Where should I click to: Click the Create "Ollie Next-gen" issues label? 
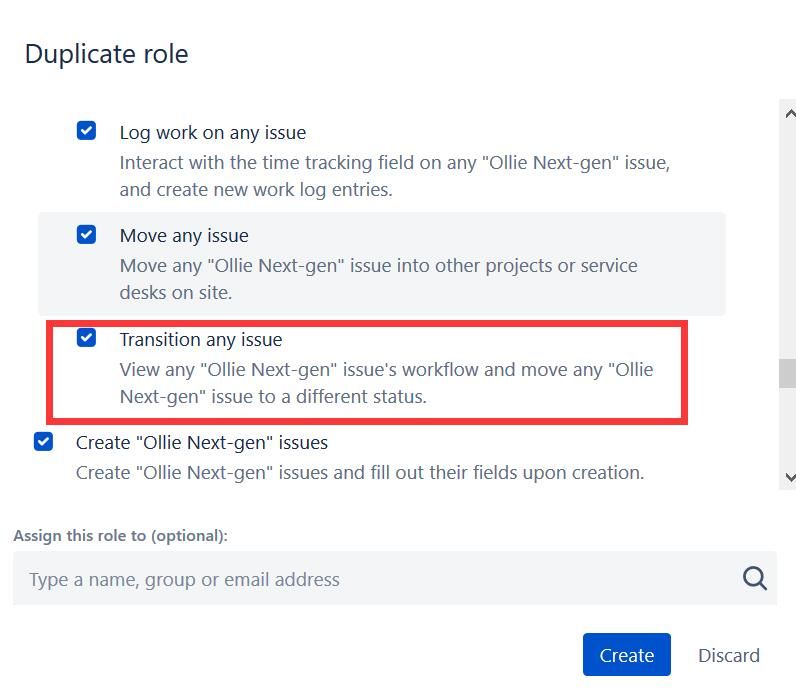click(x=202, y=442)
